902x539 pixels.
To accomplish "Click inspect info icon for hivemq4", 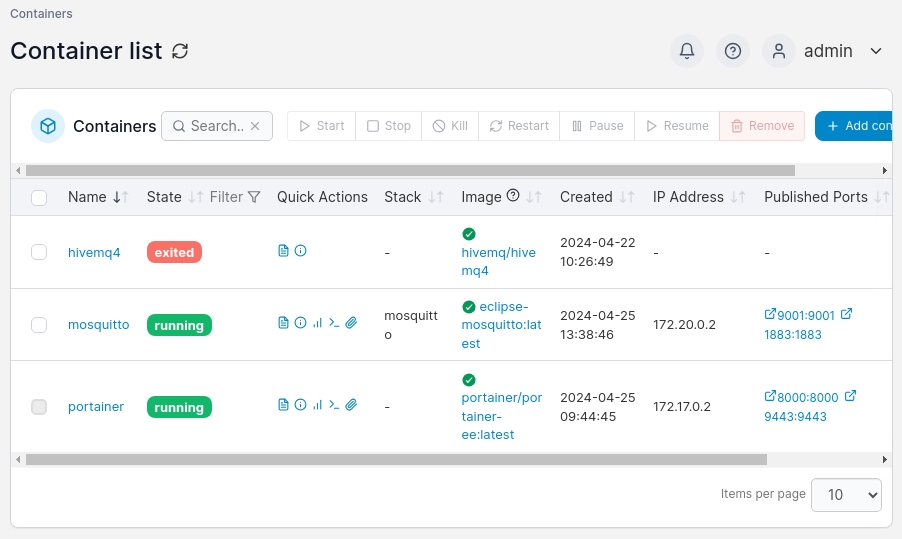I will (300, 251).
